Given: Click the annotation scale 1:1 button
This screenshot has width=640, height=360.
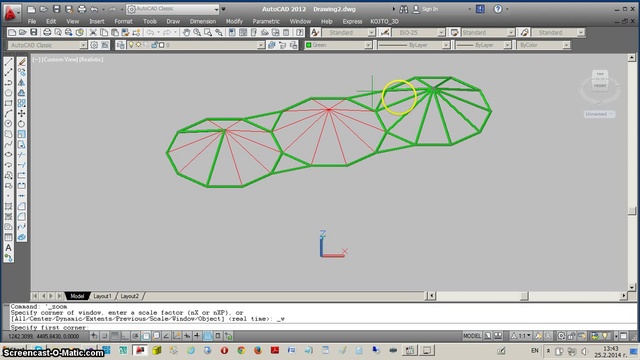Looking at the screenshot, I should [x=522, y=336].
